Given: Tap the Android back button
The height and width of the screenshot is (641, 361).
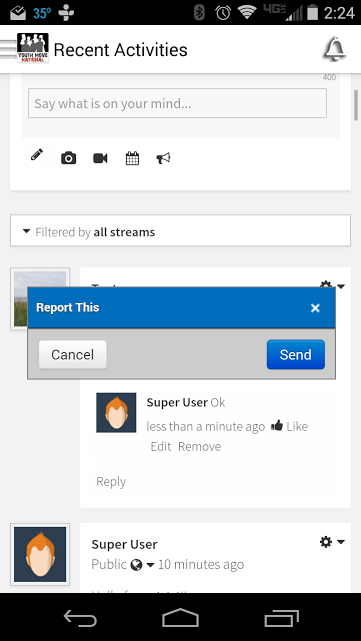Looking at the screenshot, I should click(x=80, y=618).
